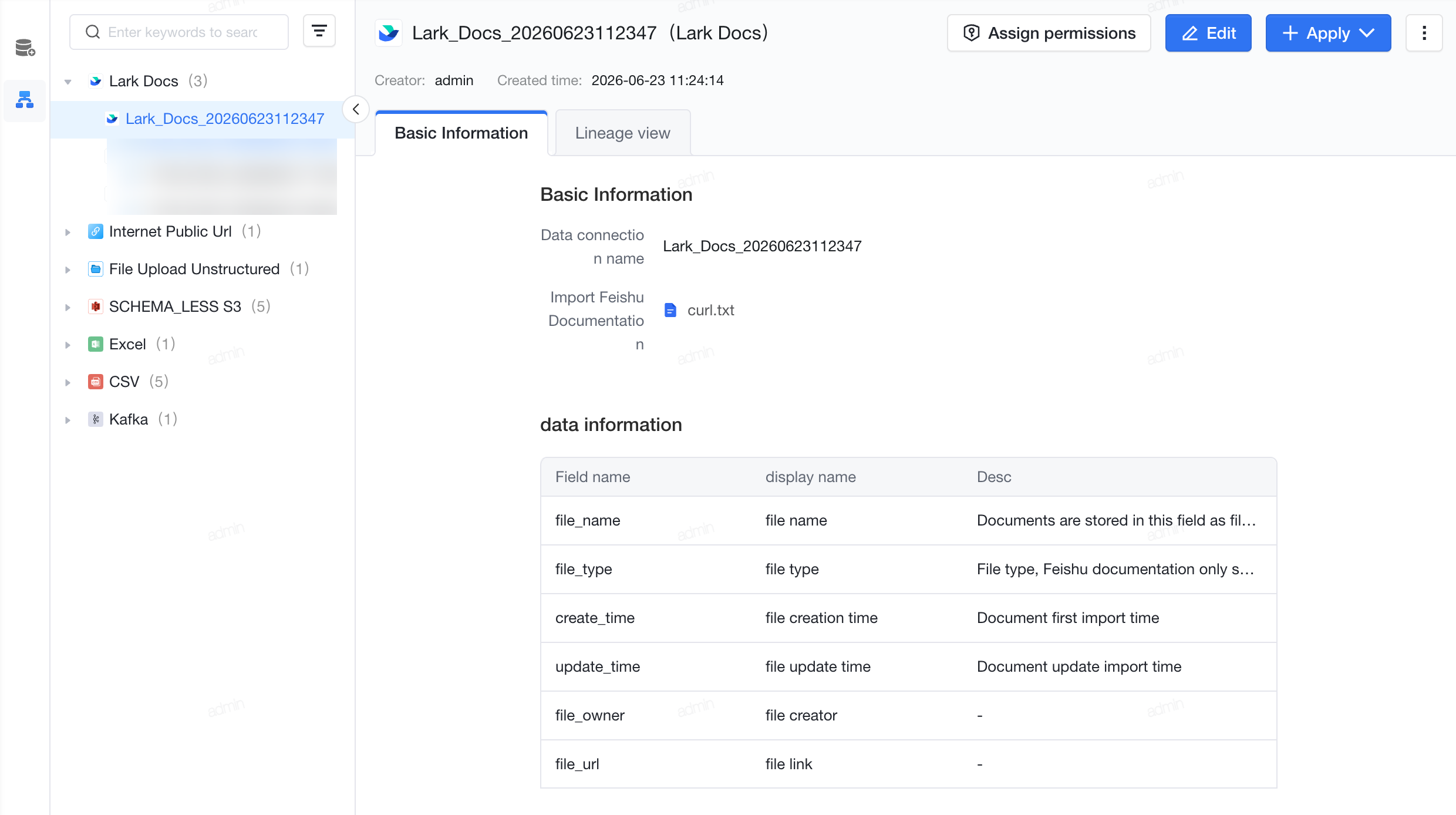Screen dimensions: 1456x815
Task: Collapse the Lark Docs tree group
Action: [x=68, y=82]
